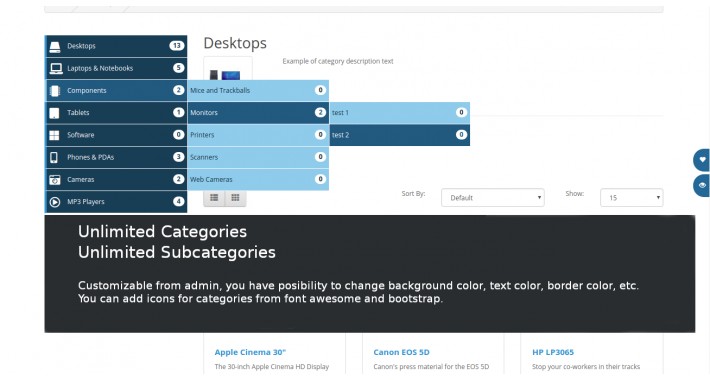This screenshot has width=710, height=380.
Task: Select Mice and Trackballs subcategory
Action: point(258,91)
